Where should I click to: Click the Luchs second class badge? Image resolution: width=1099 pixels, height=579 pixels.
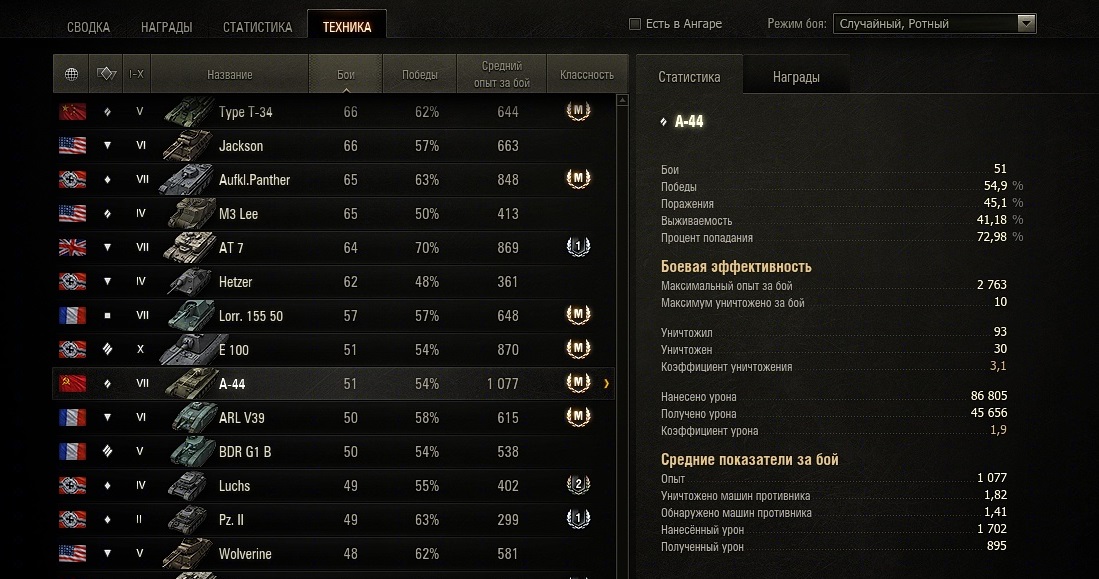[x=577, y=486]
